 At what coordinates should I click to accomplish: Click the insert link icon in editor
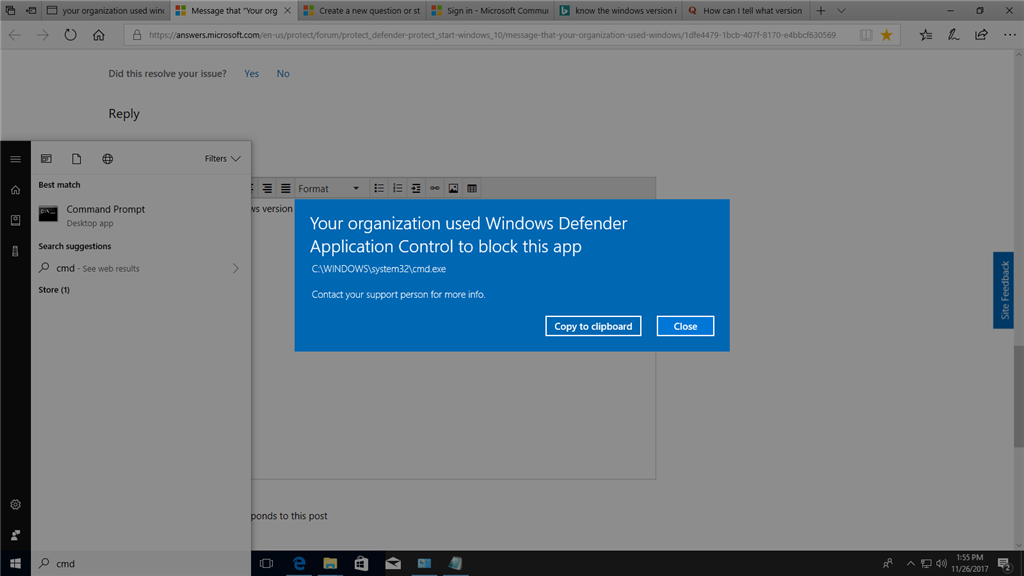tap(434, 188)
